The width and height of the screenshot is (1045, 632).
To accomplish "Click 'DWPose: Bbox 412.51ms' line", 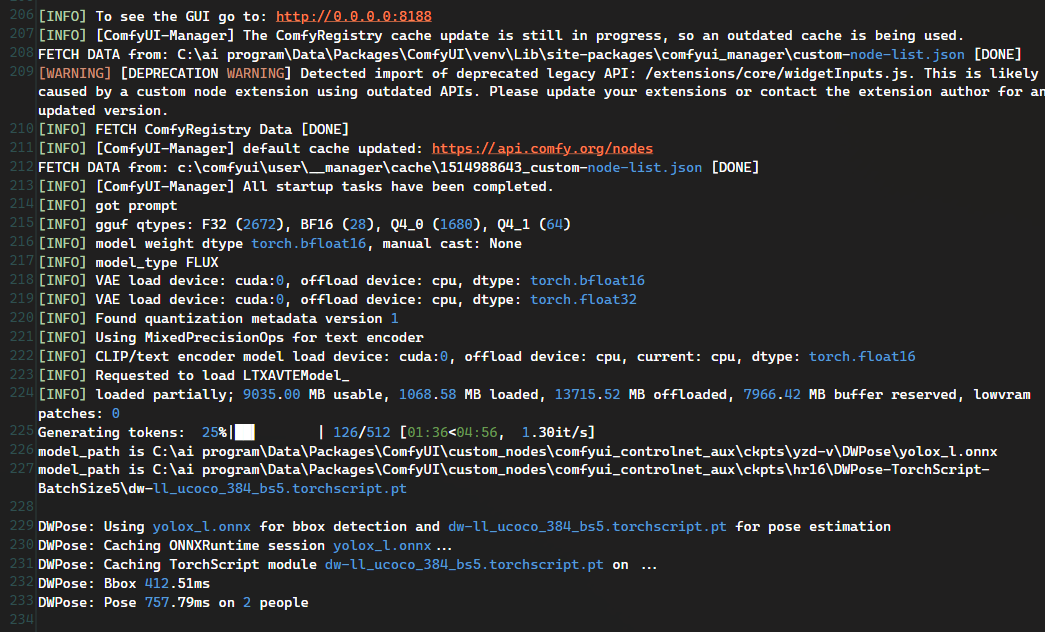I will coord(124,583).
